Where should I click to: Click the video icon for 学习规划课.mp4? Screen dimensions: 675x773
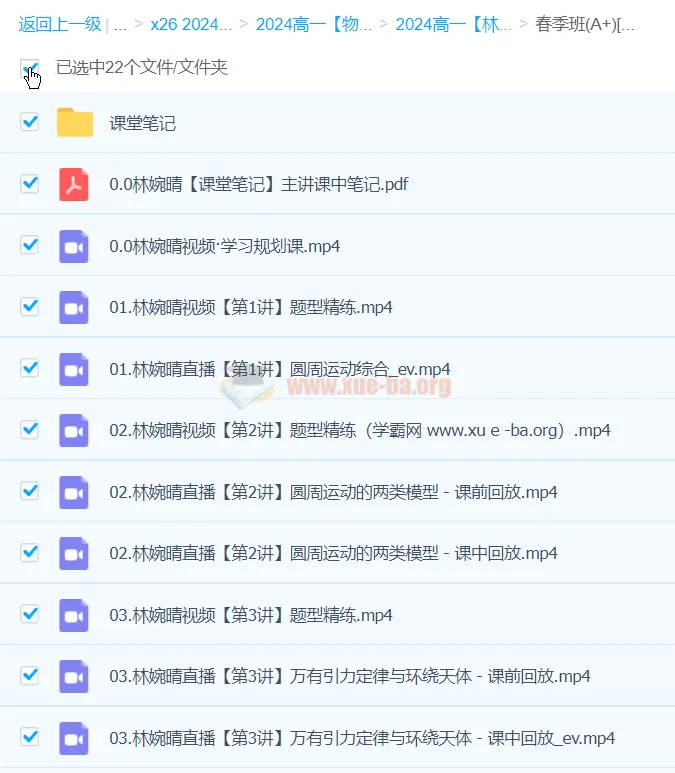(74, 246)
